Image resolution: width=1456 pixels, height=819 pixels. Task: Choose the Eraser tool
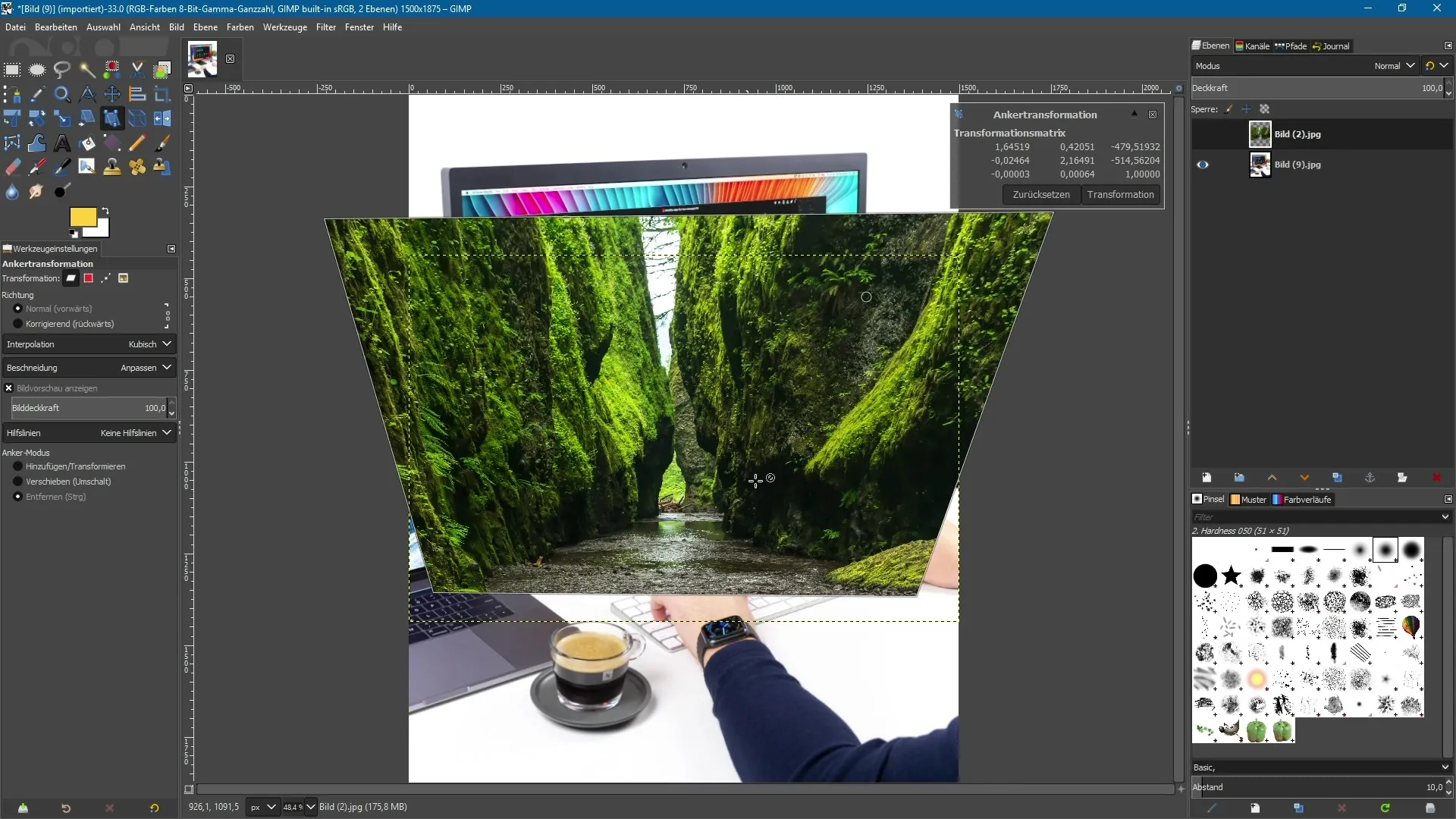coord(12,168)
